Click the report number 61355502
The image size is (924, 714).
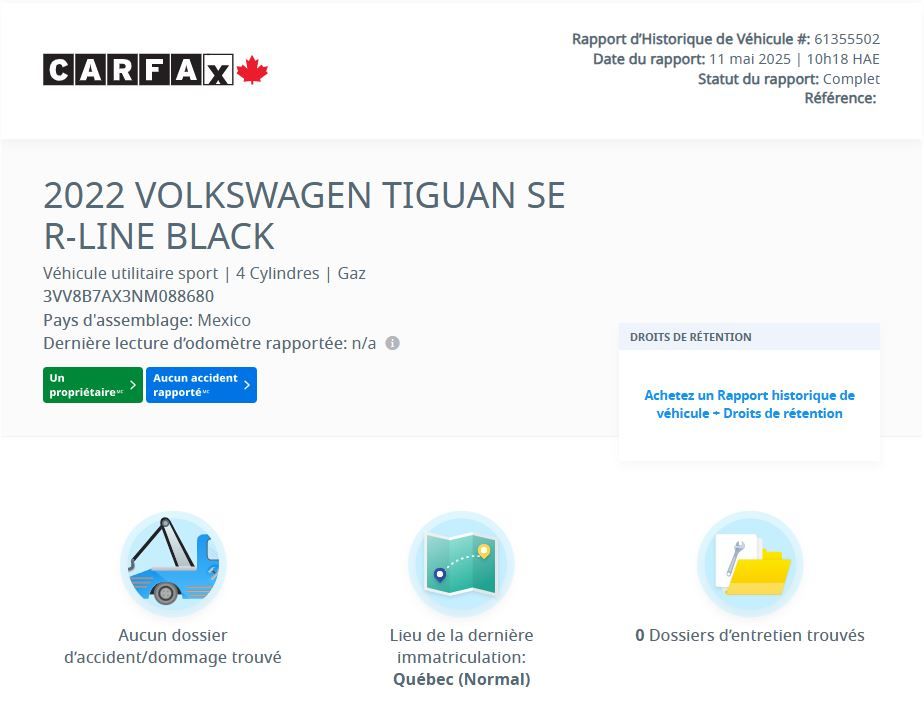pyautogui.click(x=847, y=39)
